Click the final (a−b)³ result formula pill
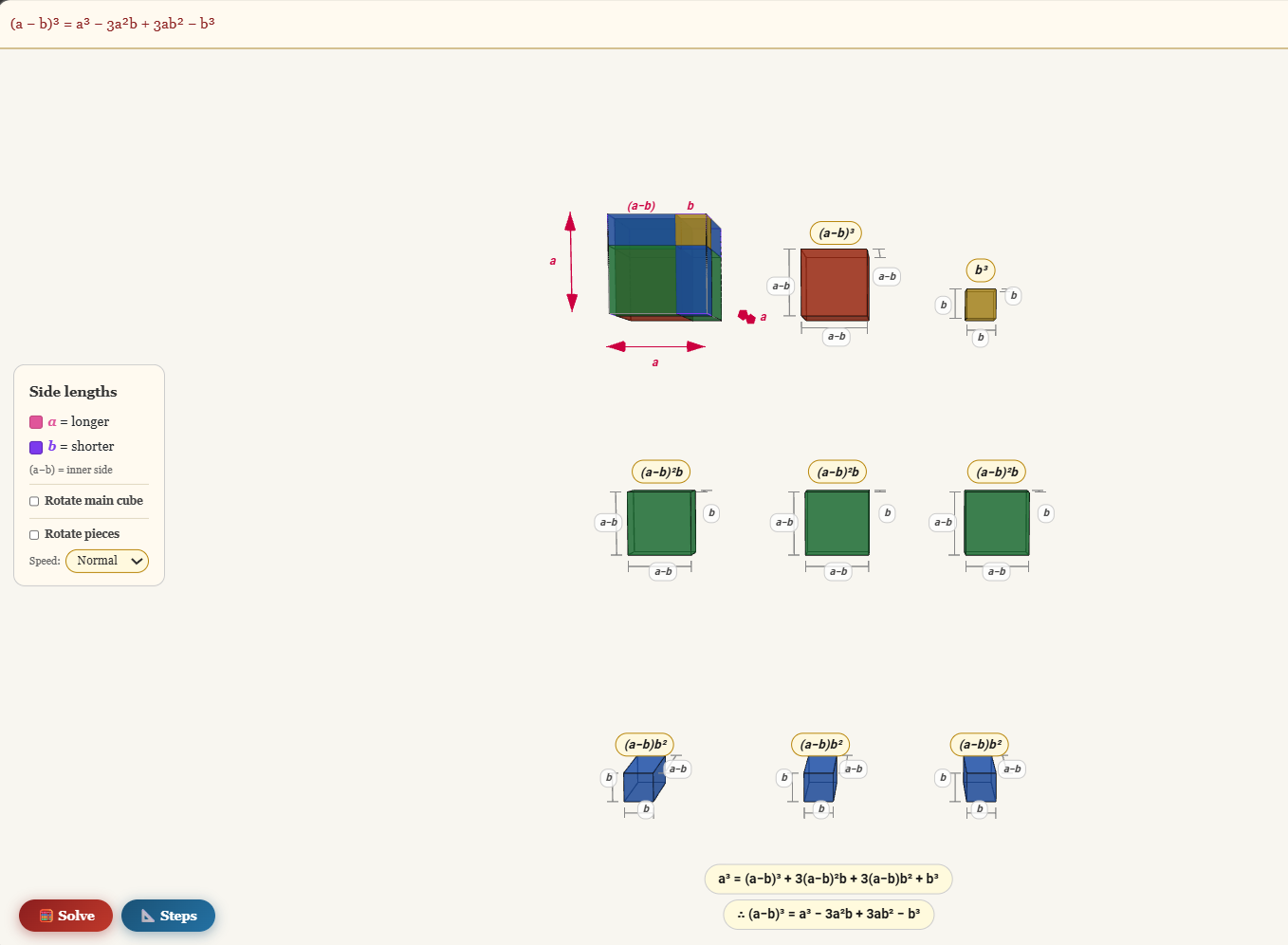The width and height of the screenshot is (1288, 945). [828, 914]
